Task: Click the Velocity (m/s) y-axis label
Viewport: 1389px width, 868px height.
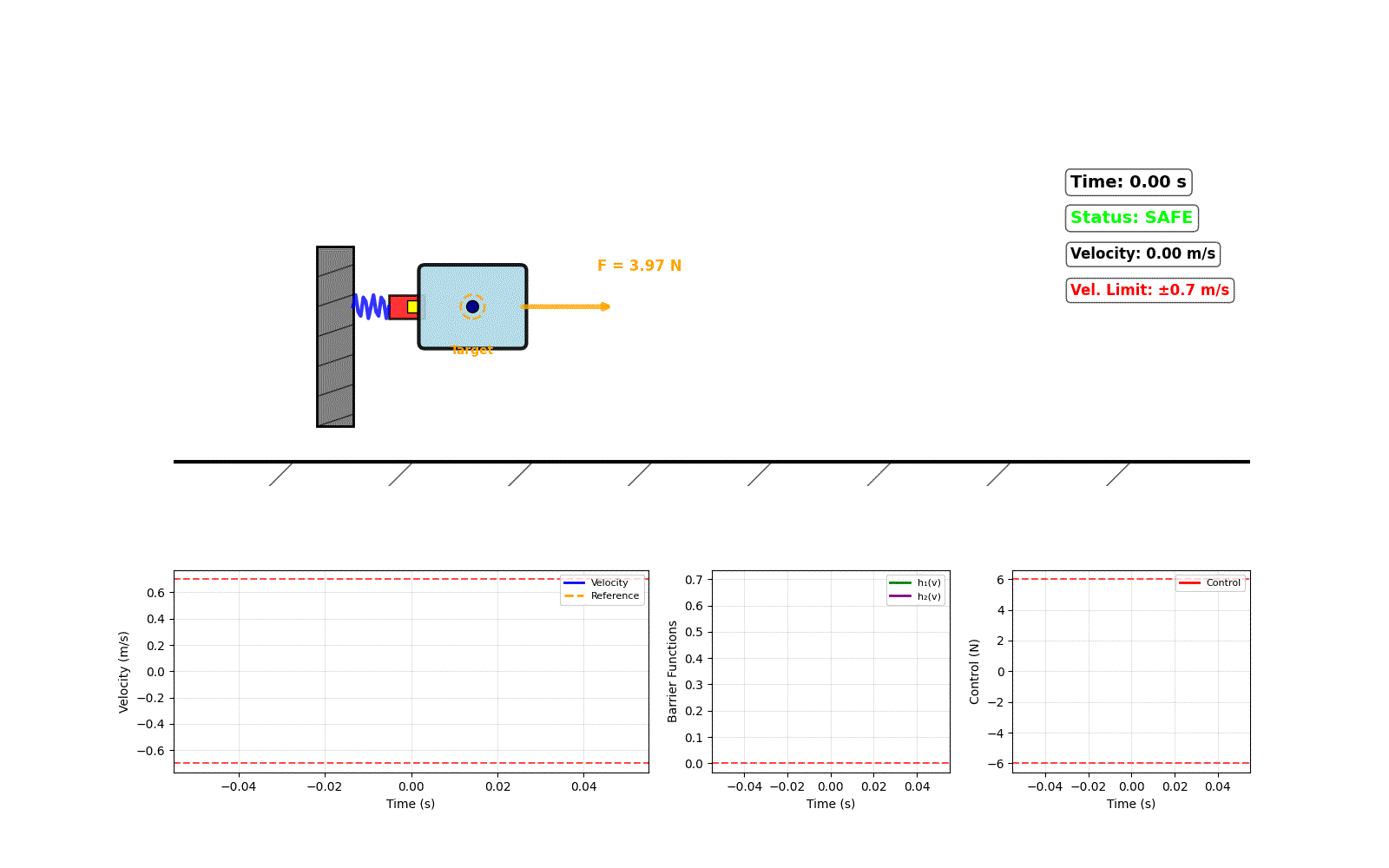Action: click(123, 672)
